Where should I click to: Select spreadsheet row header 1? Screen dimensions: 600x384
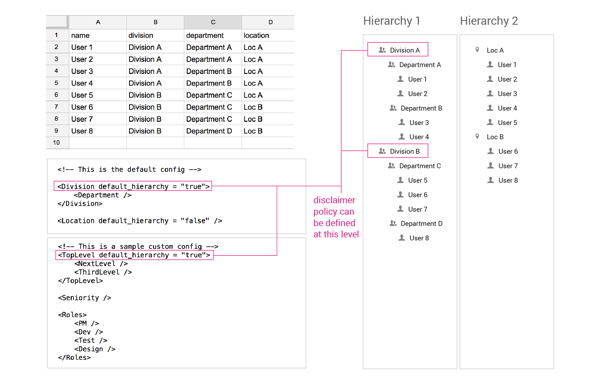(x=57, y=35)
